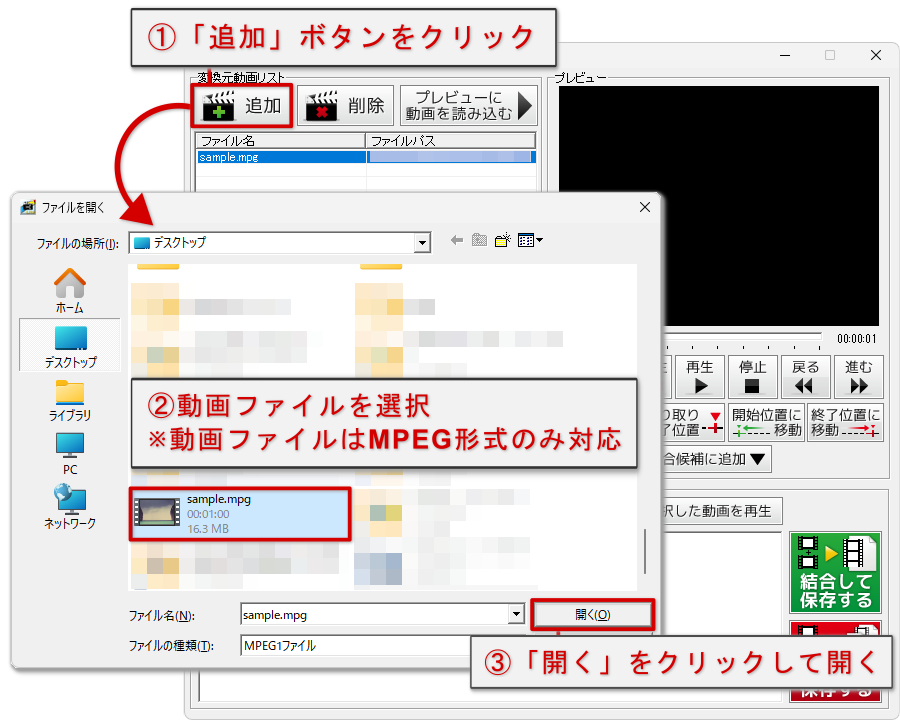Click 結合して保存する green button

[835, 572]
